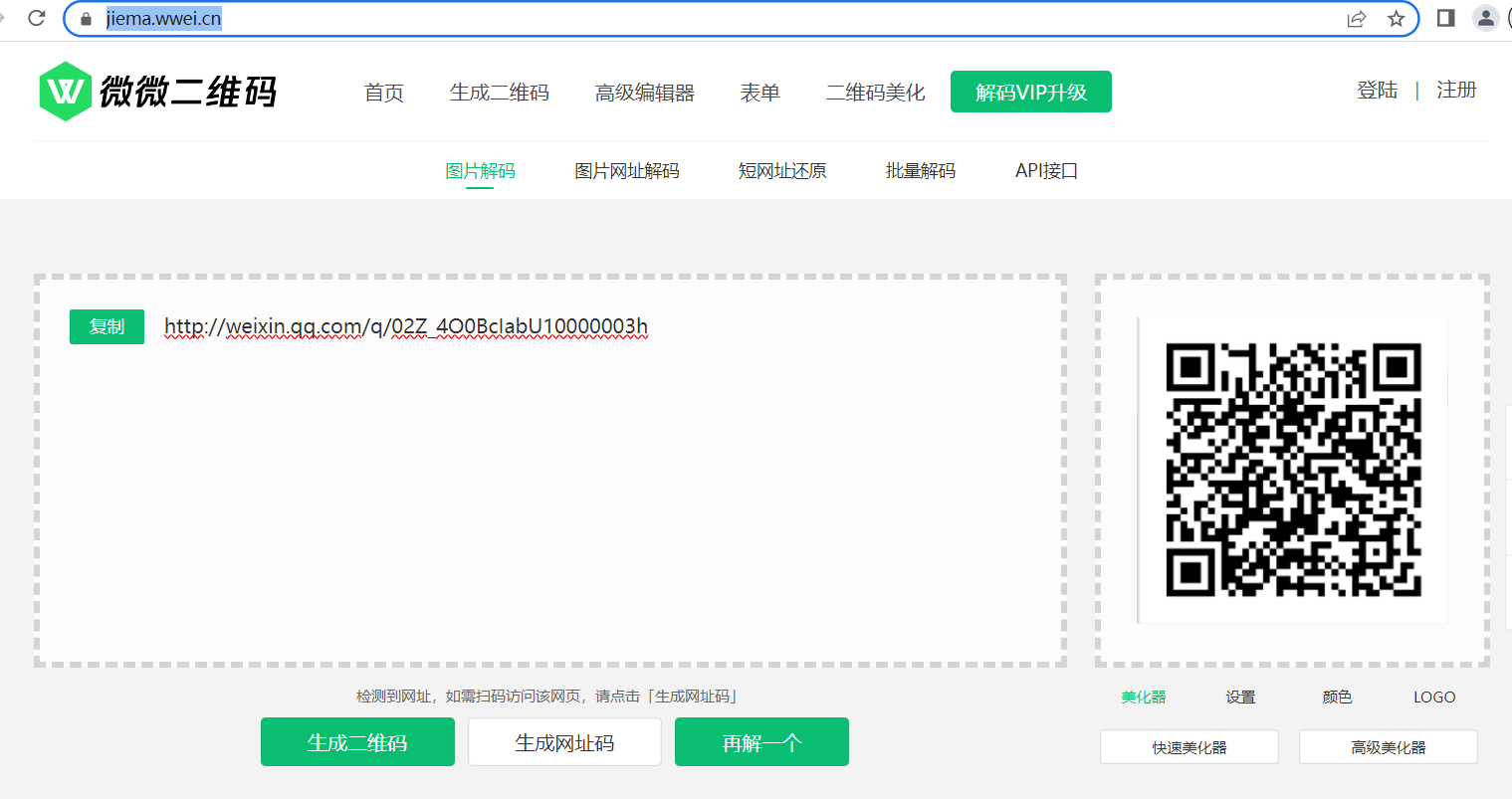Click the 微微二维码 brand name text
This screenshot has height=799, width=1512.
[x=188, y=92]
